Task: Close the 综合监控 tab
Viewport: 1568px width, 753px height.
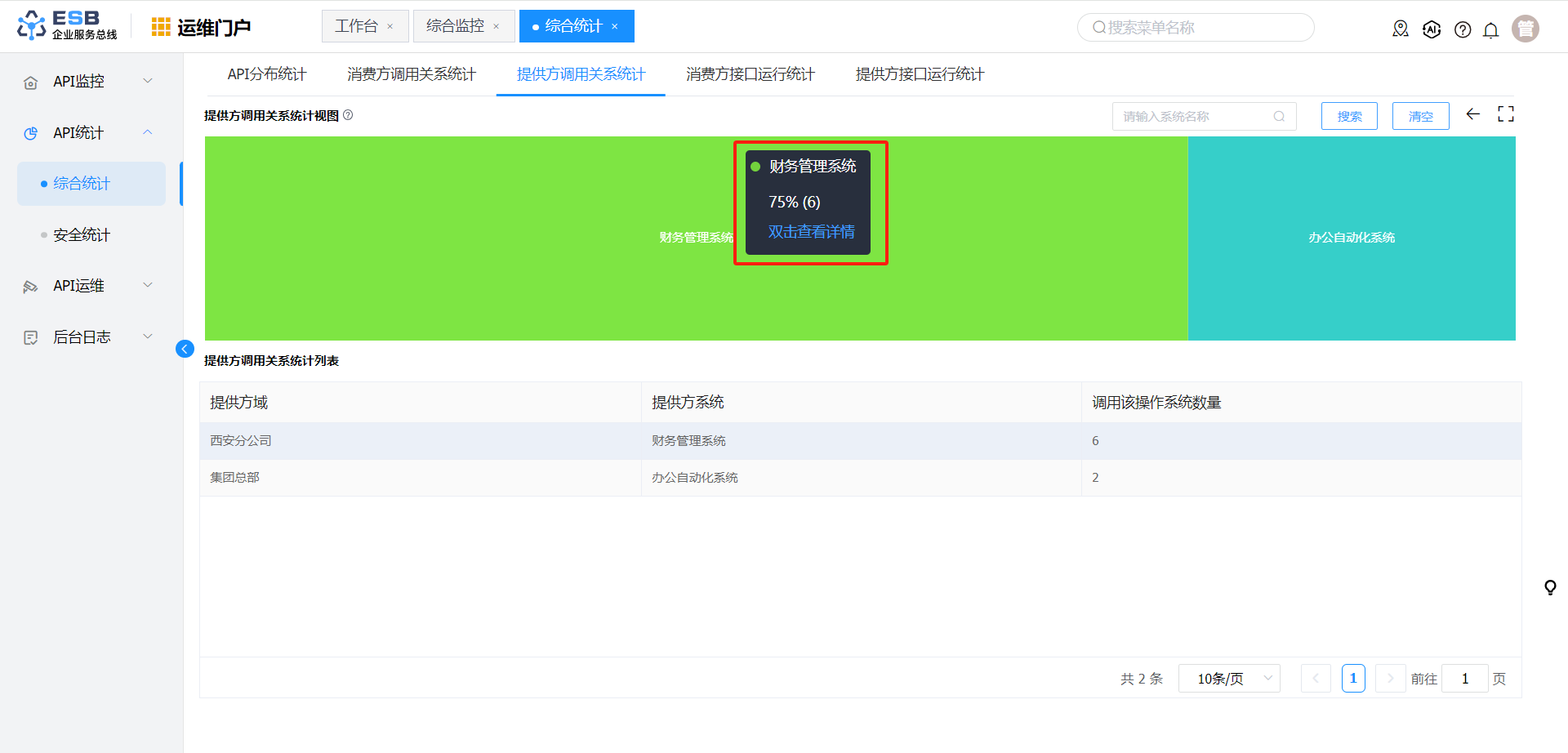Action: (x=496, y=27)
